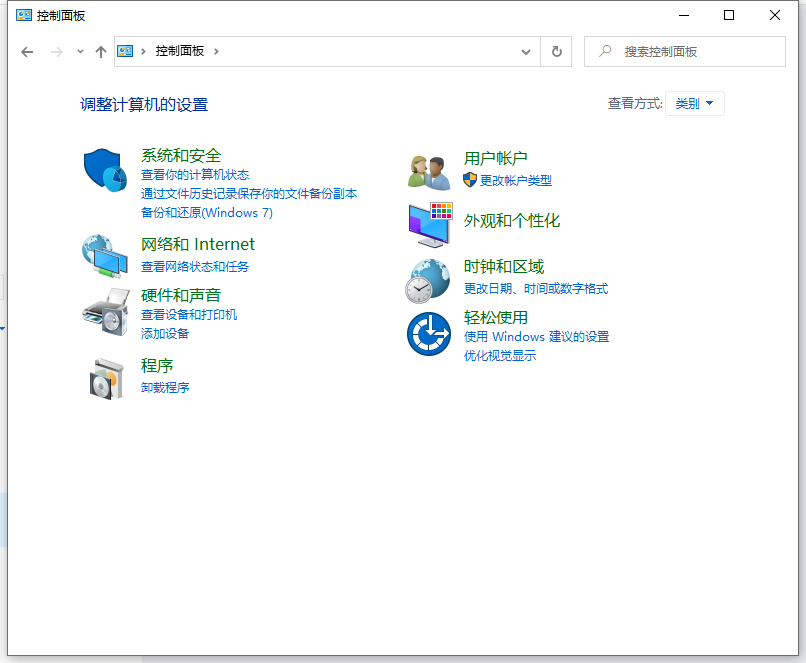The height and width of the screenshot is (663, 806).
Task: Open 备份和还原(Windows 7) link
Action: click(206, 212)
